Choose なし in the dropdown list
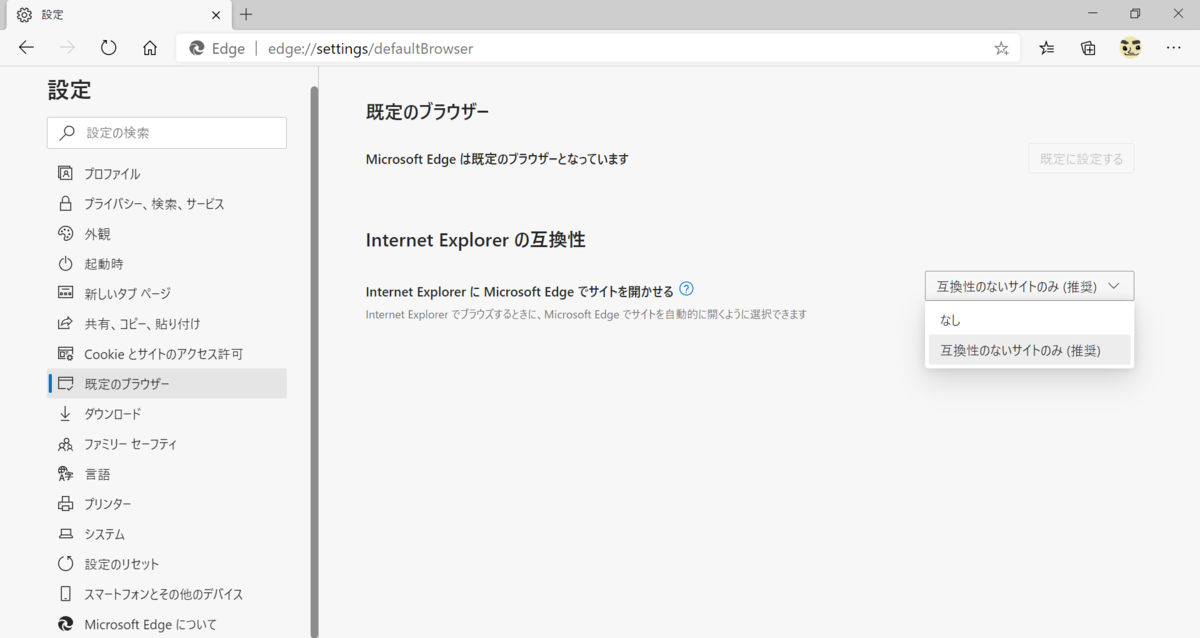 (1029, 320)
